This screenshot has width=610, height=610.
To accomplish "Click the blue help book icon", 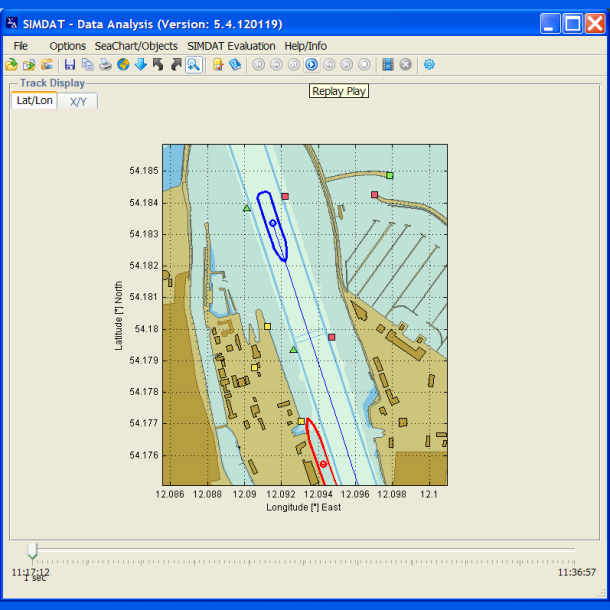I will pos(235,65).
